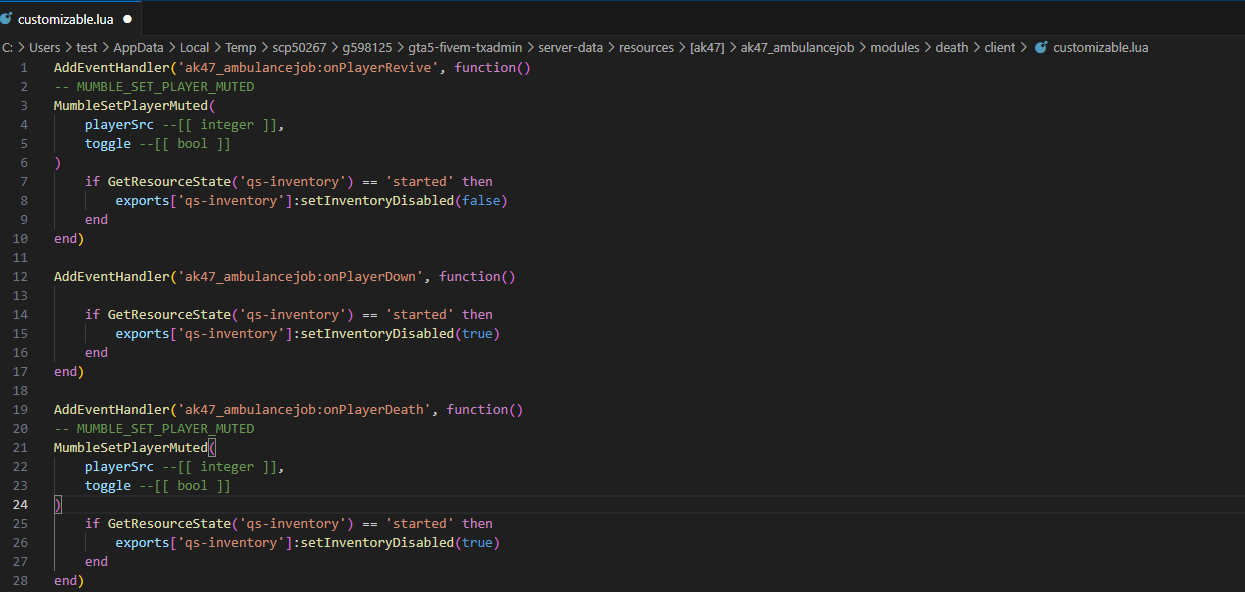Open the death breadcrumb folder
Viewport: 1245px width, 592px height.
[x=952, y=47]
